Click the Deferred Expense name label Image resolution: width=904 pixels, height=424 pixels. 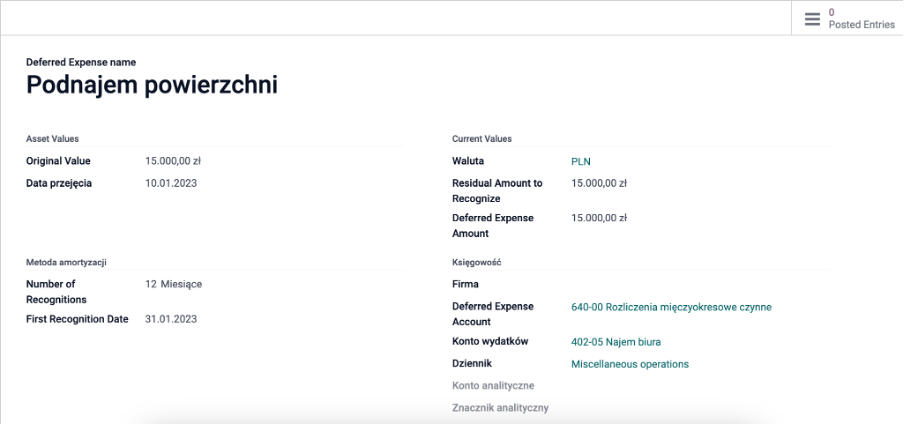(x=81, y=62)
